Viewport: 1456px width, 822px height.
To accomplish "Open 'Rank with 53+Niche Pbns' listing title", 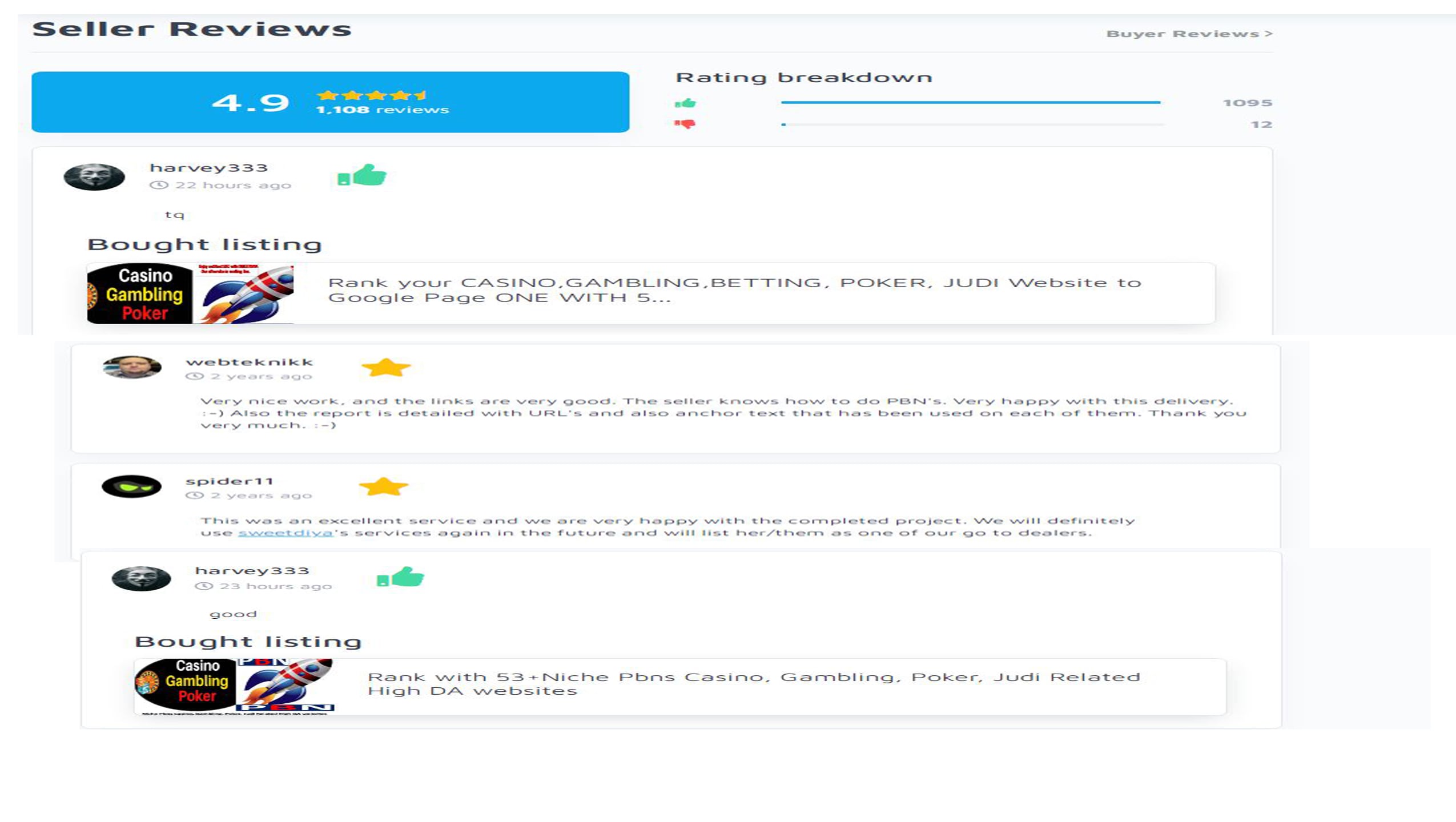I will (x=753, y=684).
